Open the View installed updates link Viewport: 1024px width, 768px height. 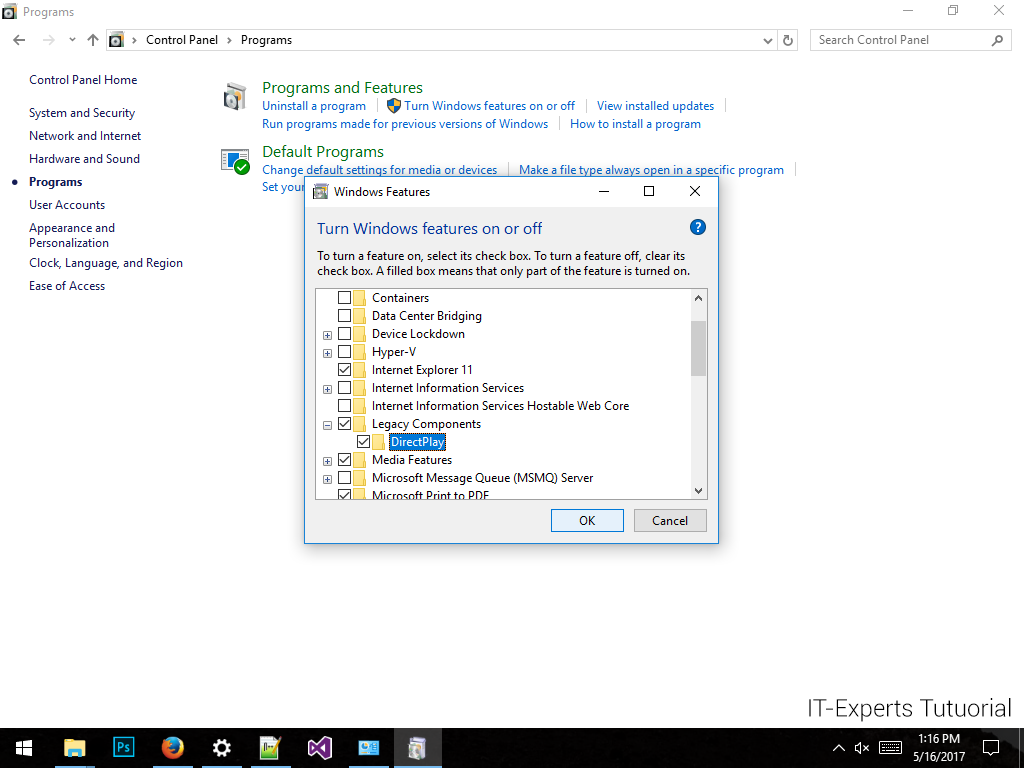point(655,106)
